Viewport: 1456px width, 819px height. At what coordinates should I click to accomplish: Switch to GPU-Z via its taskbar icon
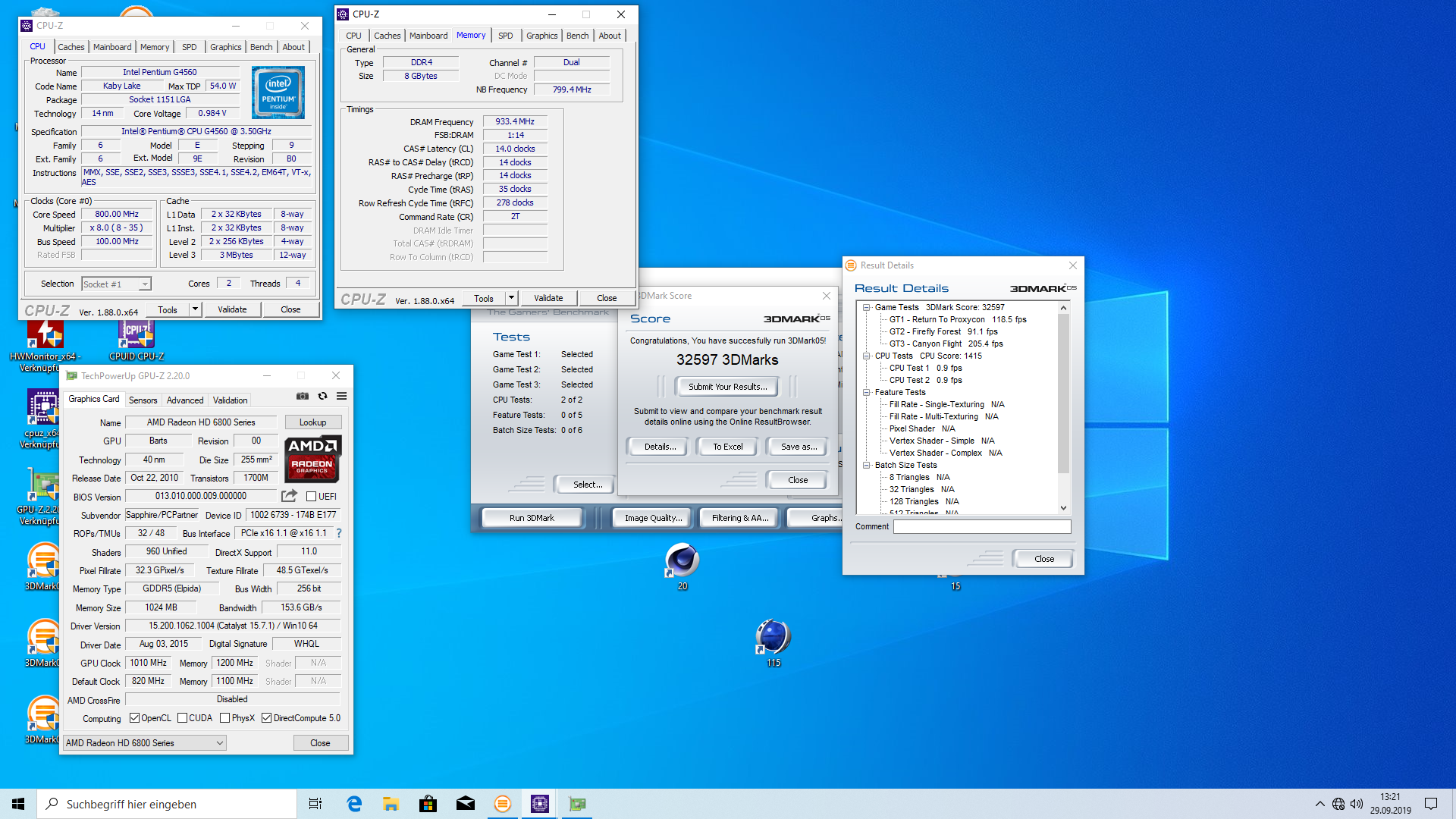click(x=577, y=804)
